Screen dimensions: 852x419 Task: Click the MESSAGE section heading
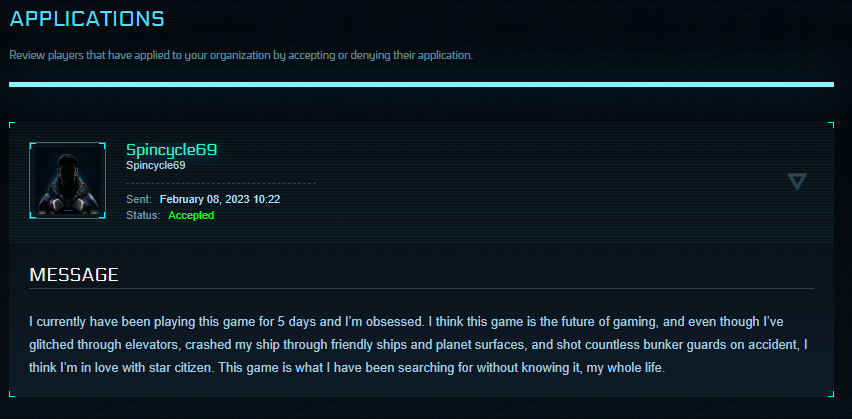click(74, 274)
